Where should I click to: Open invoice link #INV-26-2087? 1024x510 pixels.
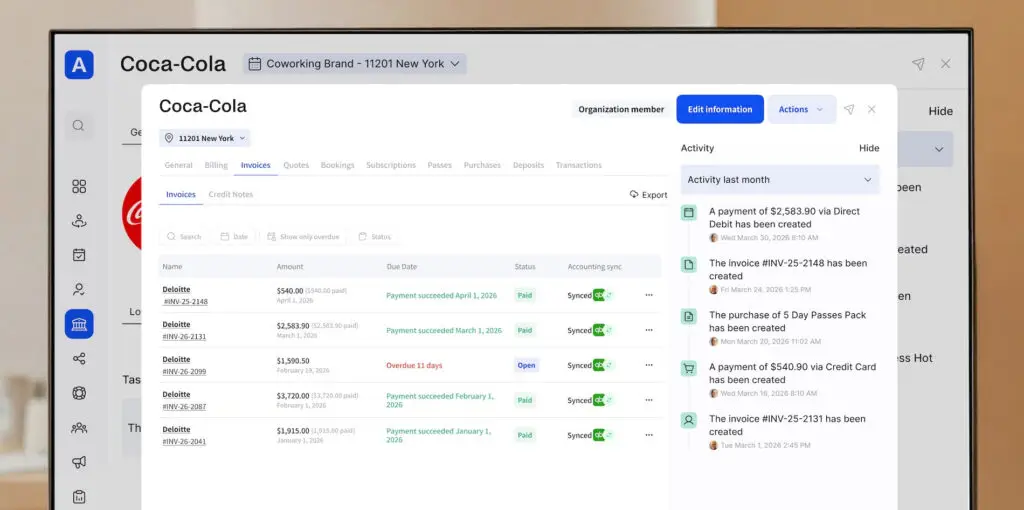tap(184, 407)
